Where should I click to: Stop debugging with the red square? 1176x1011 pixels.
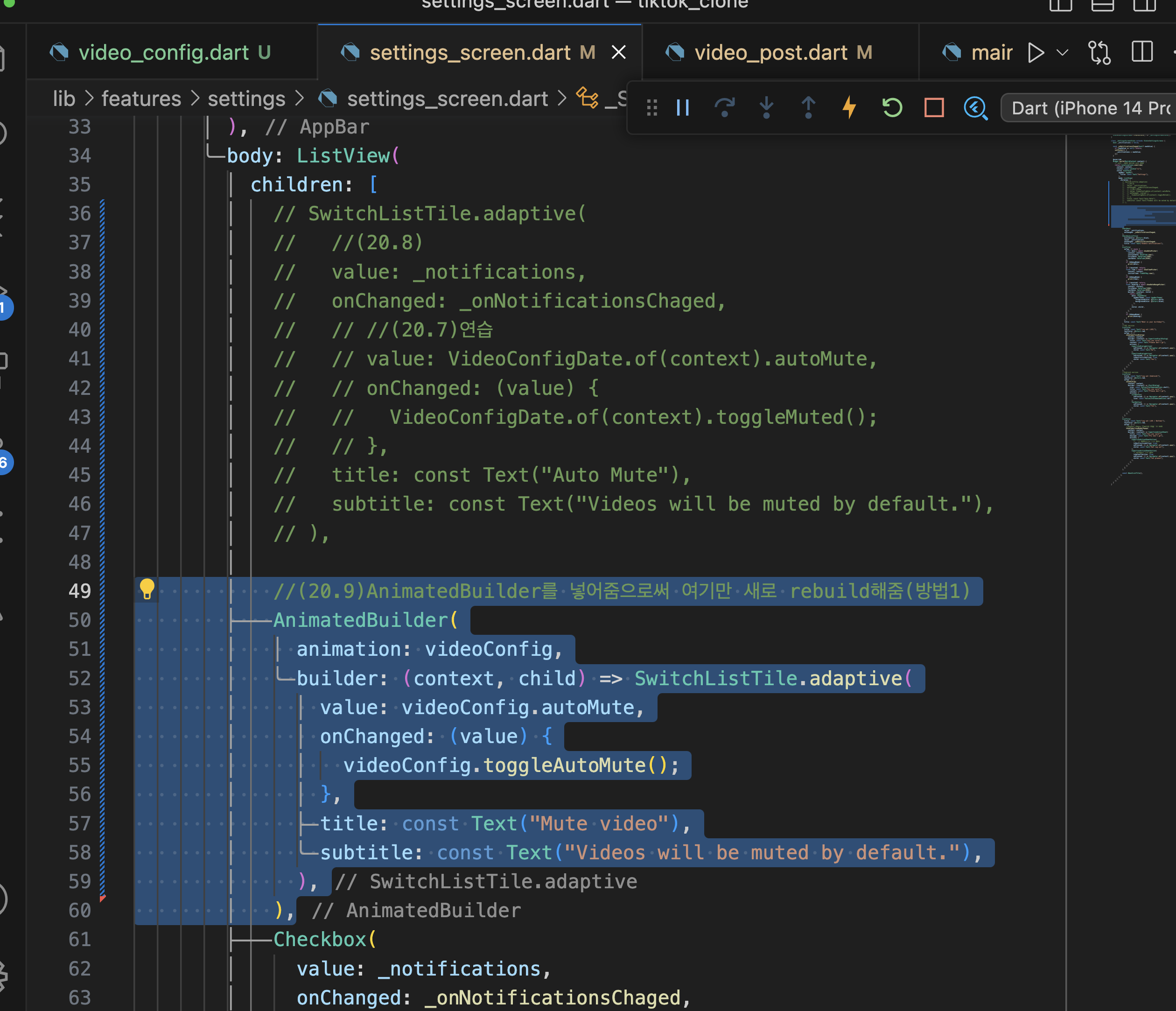934,108
